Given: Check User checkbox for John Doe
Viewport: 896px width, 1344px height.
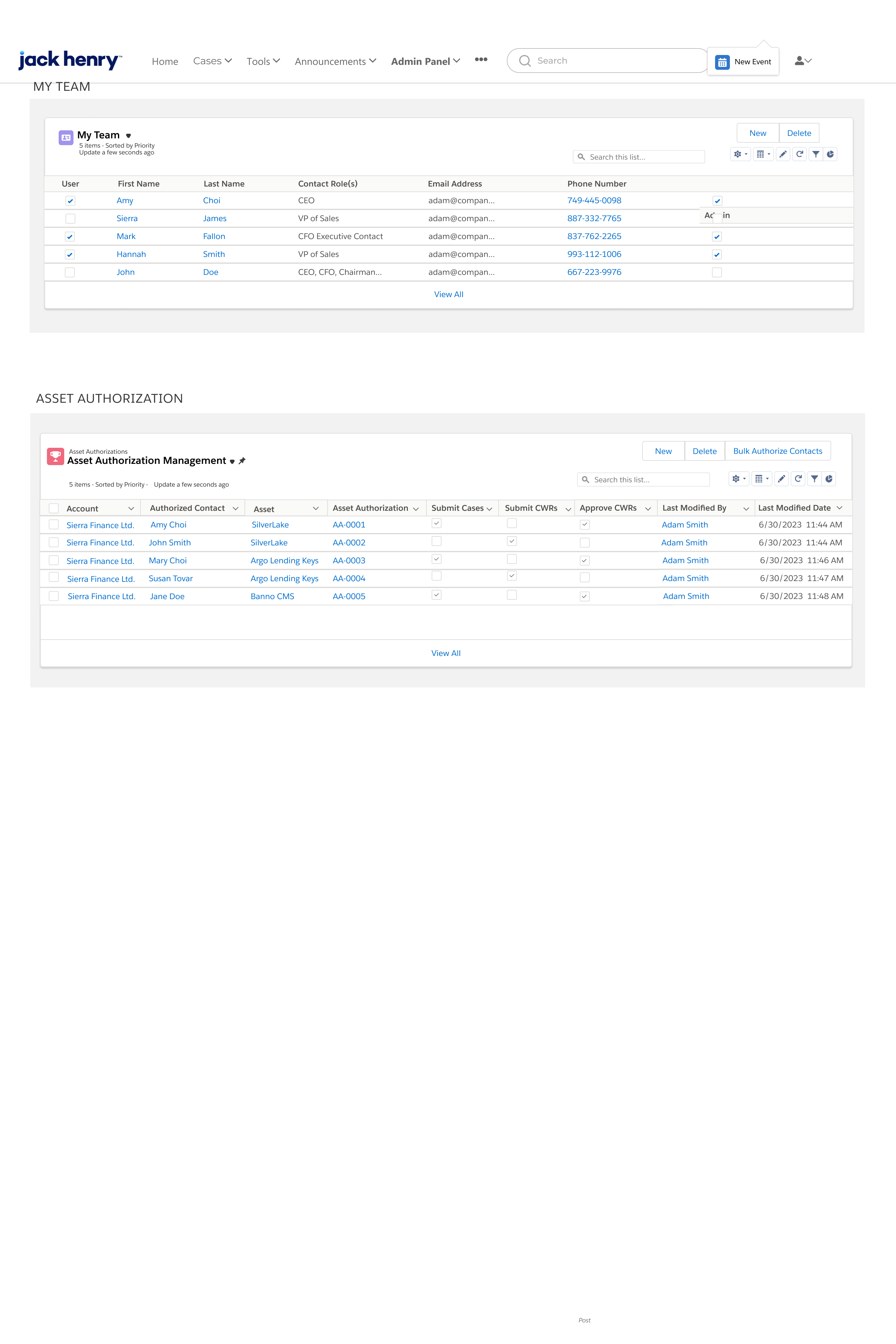Looking at the screenshot, I should pos(70,273).
